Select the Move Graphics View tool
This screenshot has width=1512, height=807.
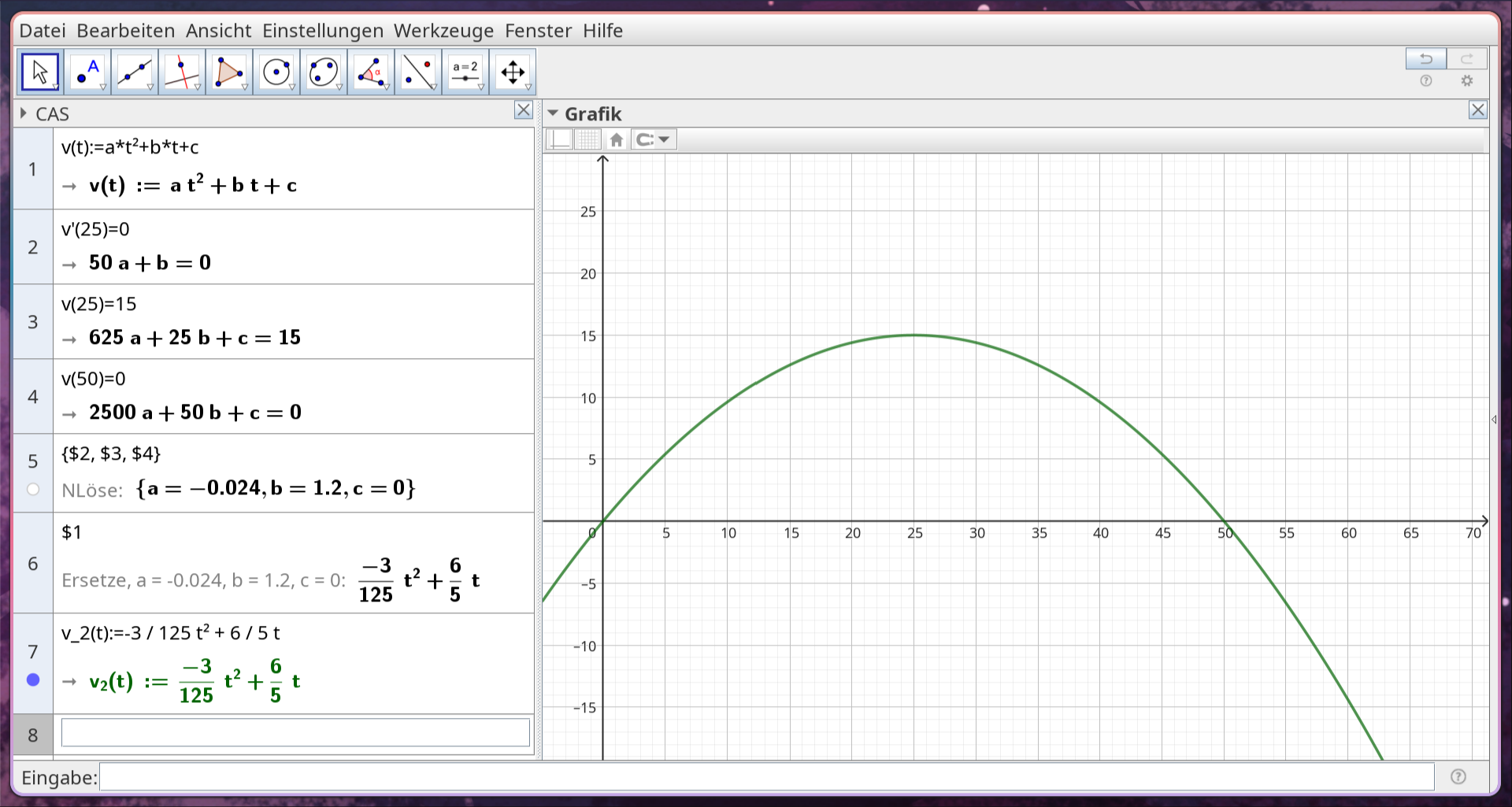(513, 72)
